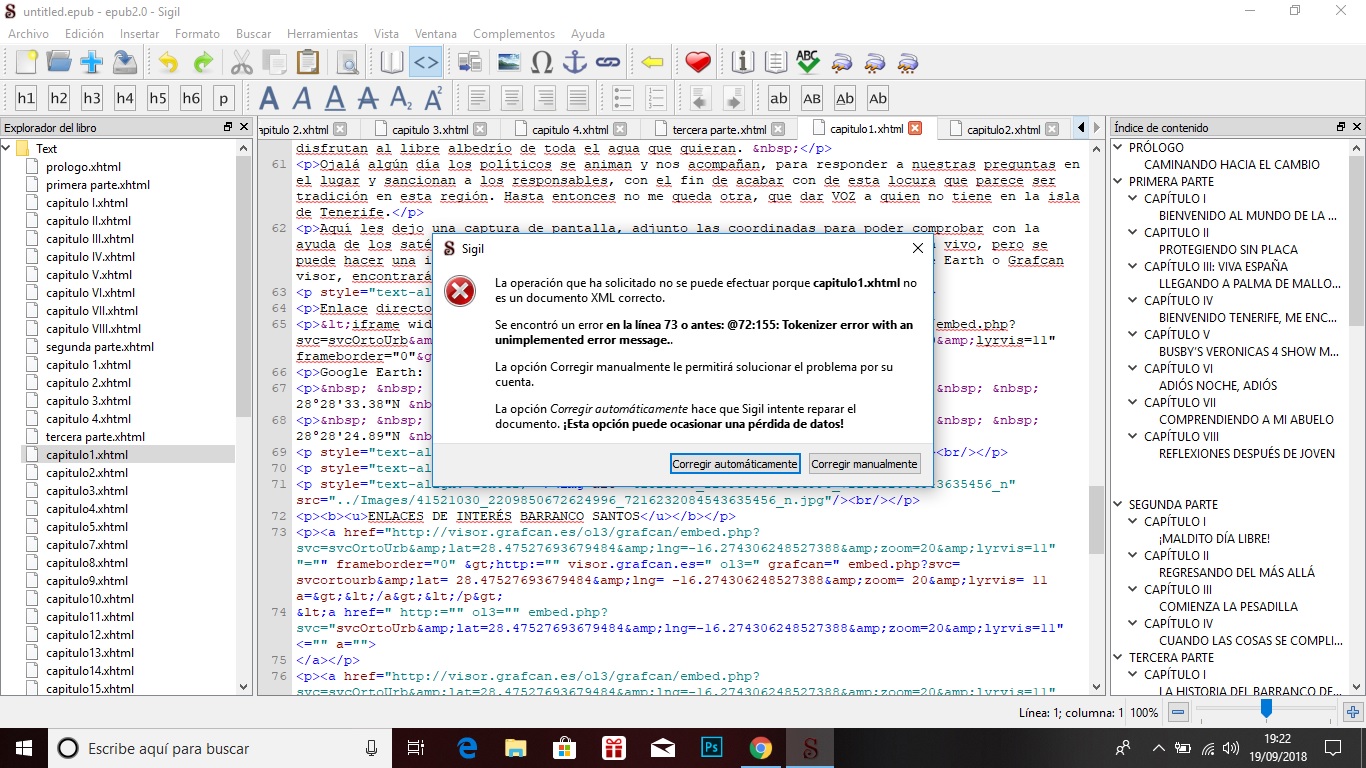Insert an image file using the picture icon

(x=508, y=62)
